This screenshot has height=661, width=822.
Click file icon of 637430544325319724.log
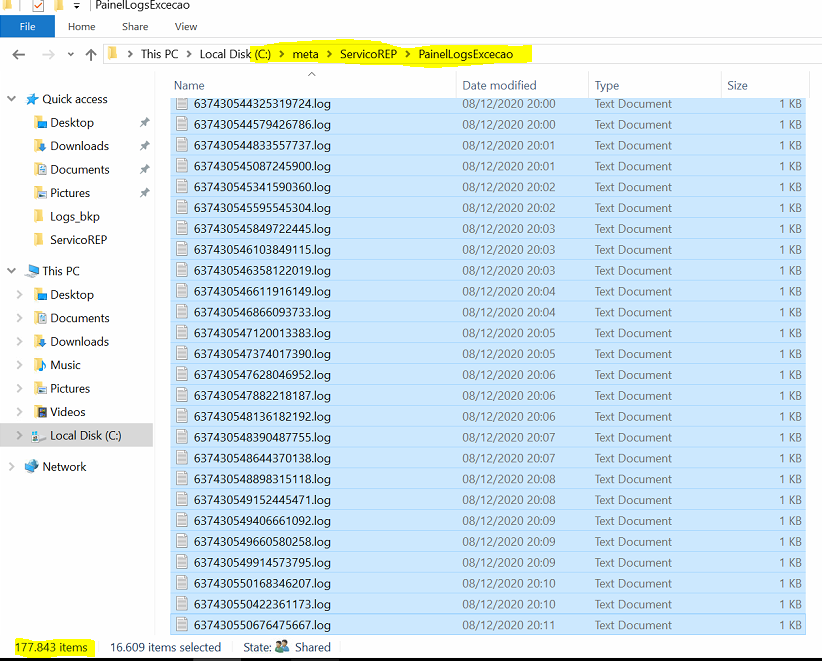click(x=182, y=104)
